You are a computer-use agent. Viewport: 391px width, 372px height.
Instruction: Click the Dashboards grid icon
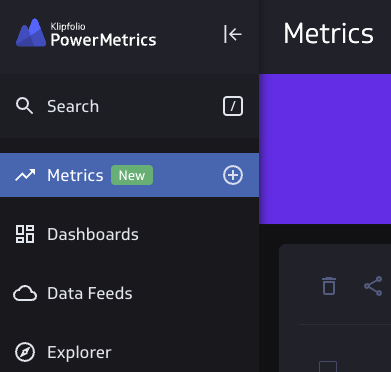click(x=25, y=234)
